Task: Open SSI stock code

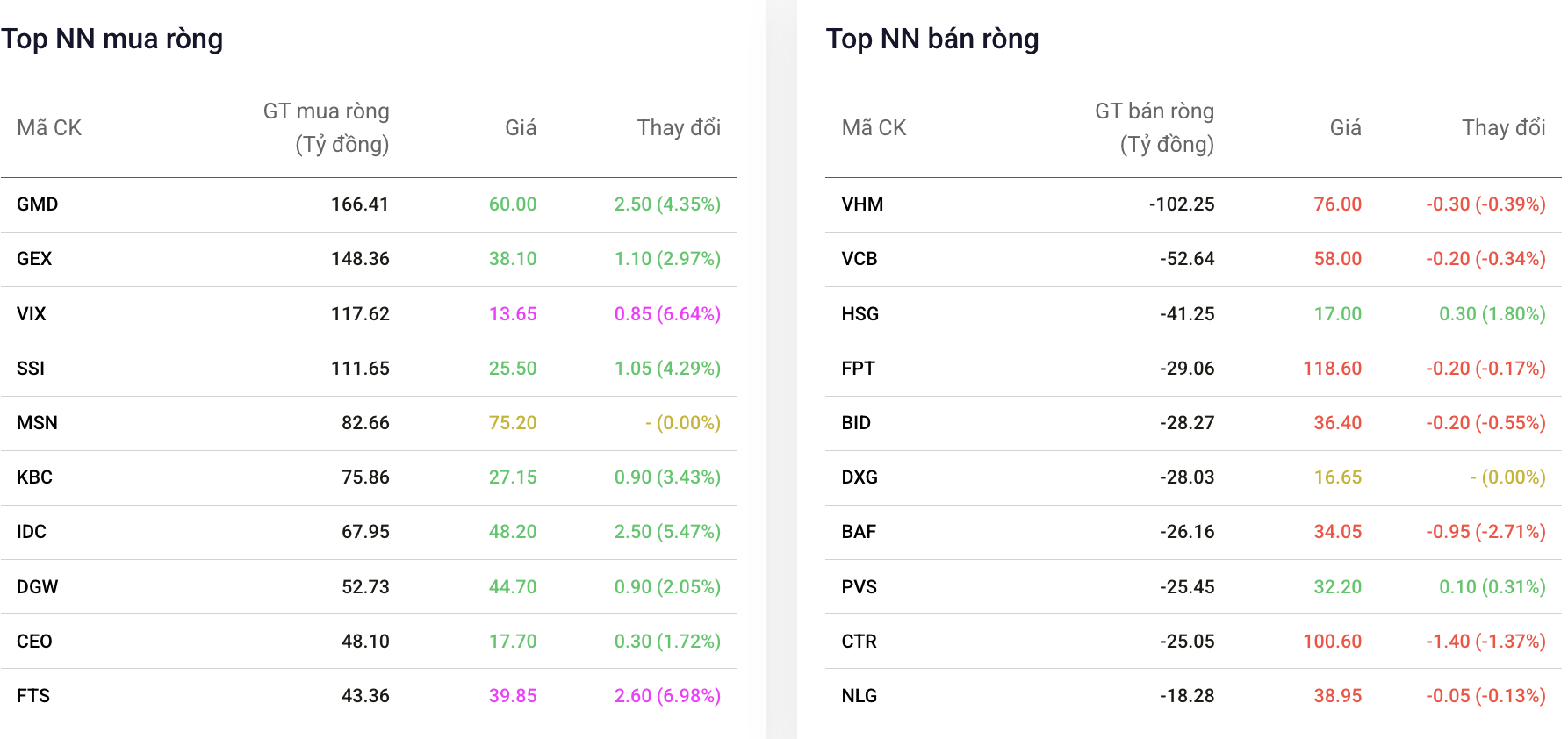Action: coord(31,369)
